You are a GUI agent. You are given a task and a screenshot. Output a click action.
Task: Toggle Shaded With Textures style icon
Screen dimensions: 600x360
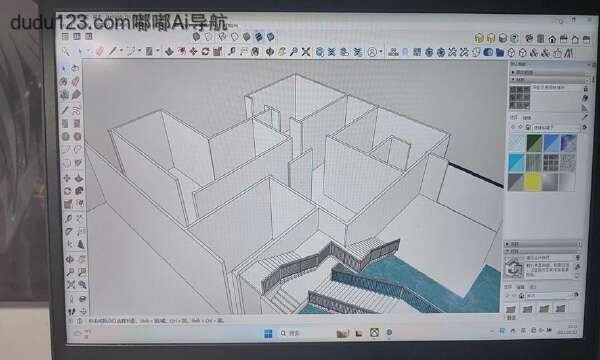pyautogui.click(x=259, y=37)
